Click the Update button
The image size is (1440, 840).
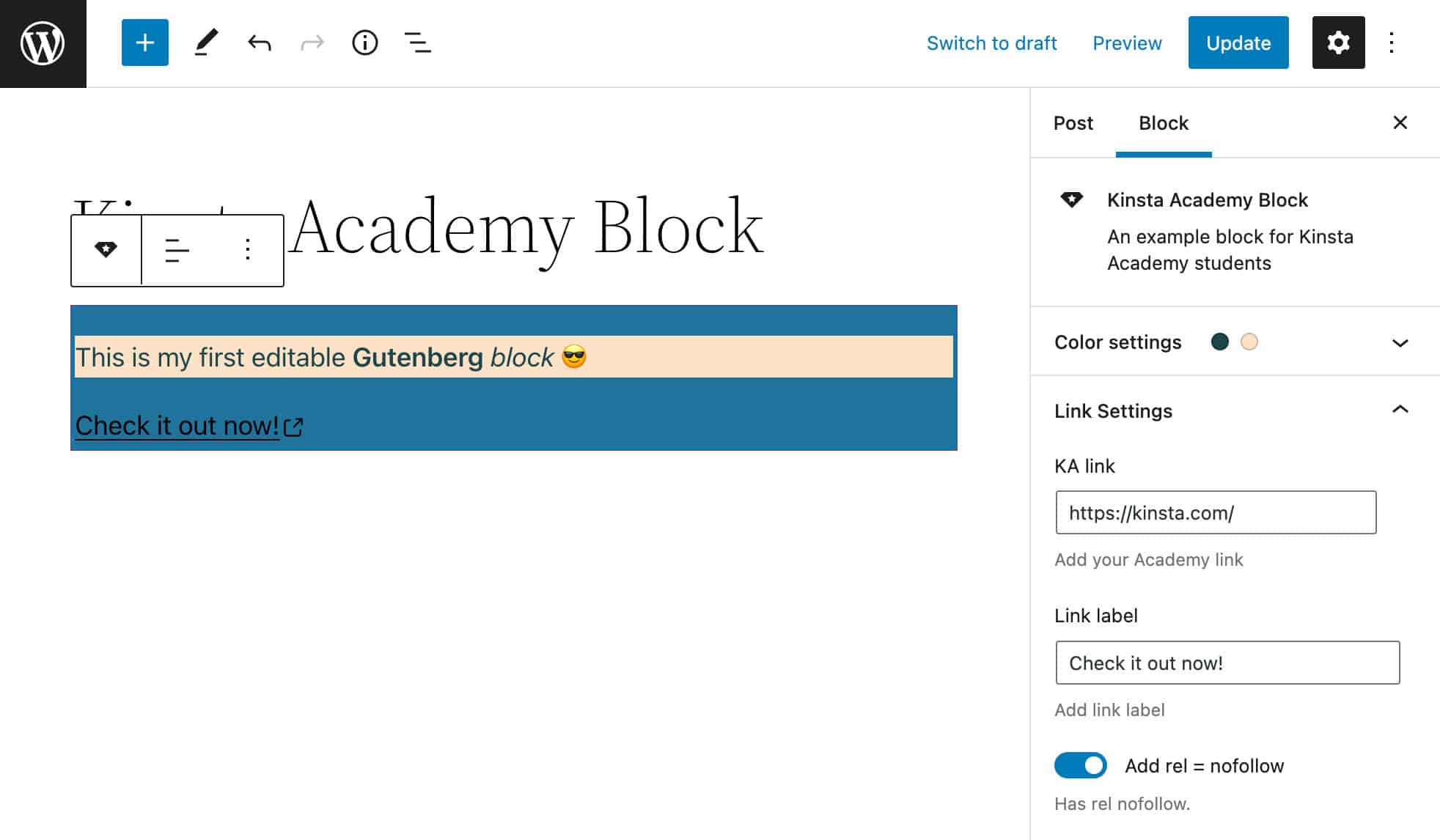1239,42
